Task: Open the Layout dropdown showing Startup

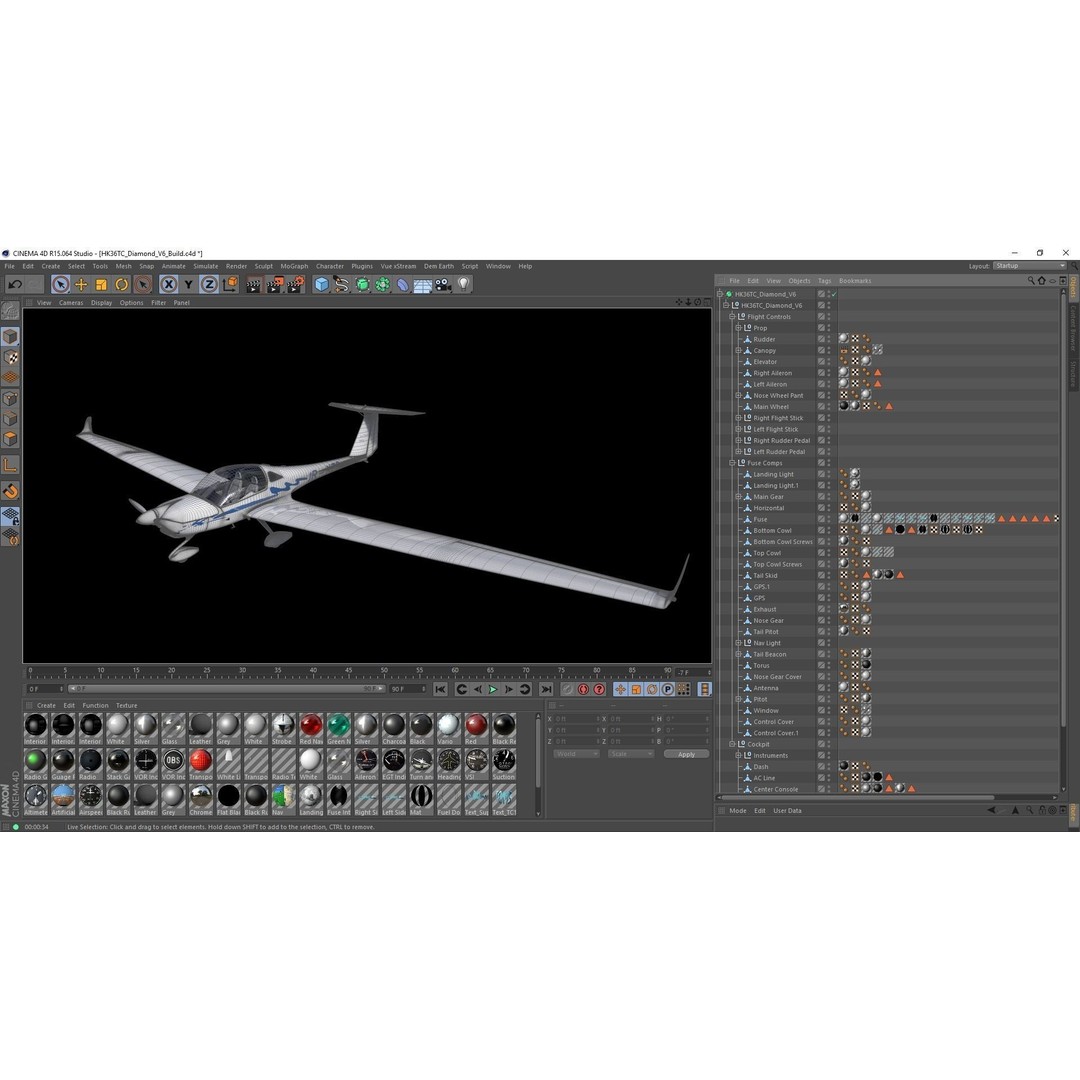Action: pyautogui.click(x=1029, y=266)
